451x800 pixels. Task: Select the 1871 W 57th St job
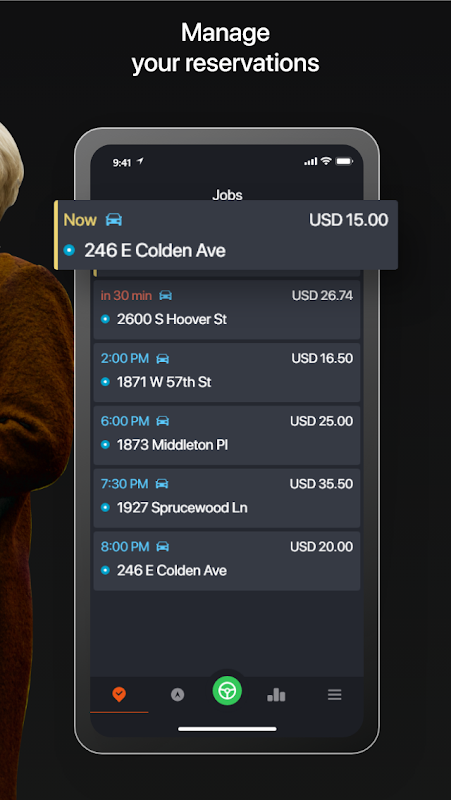tap(227, 372)
